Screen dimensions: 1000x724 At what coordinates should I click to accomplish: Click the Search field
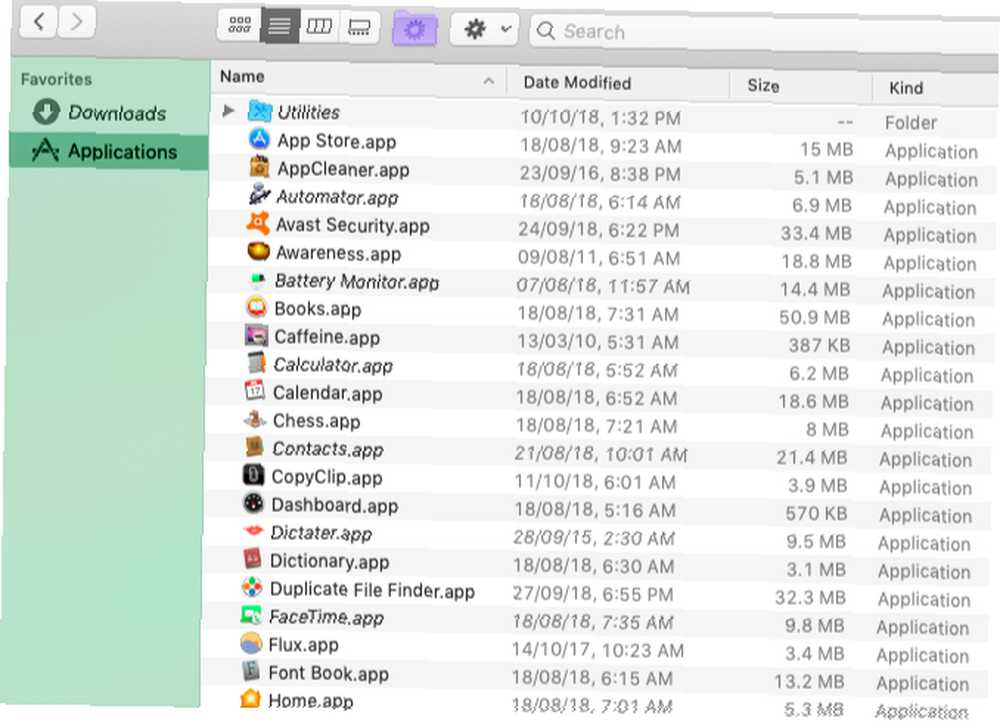coord(764,32)
